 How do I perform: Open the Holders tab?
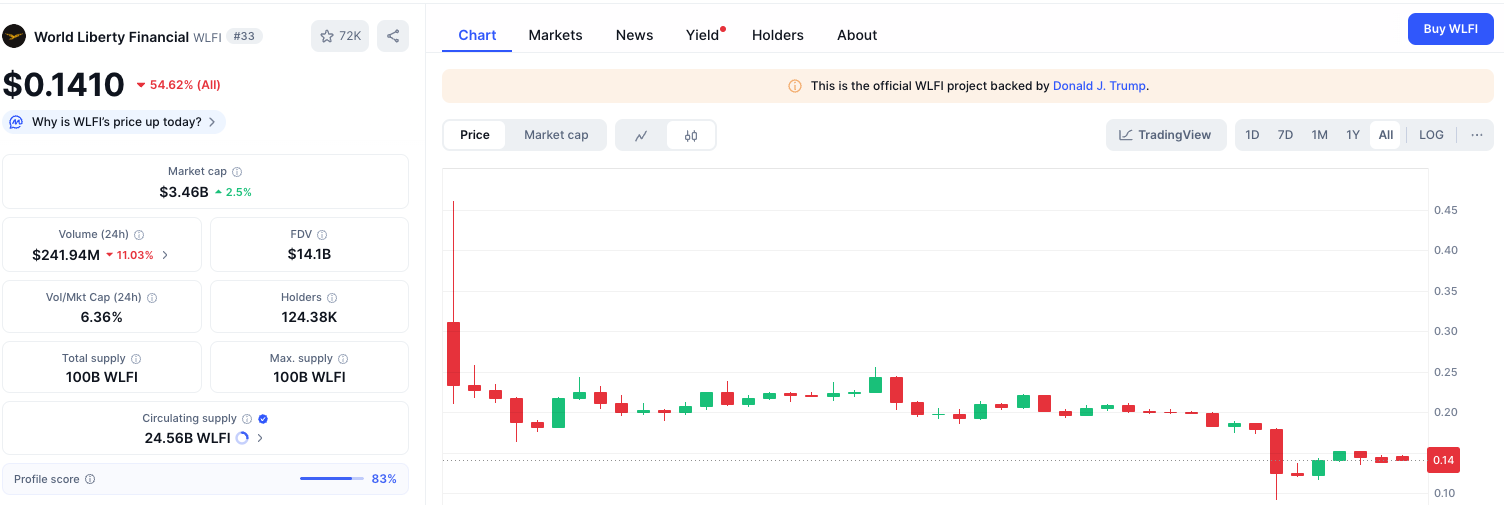[778, 35]
